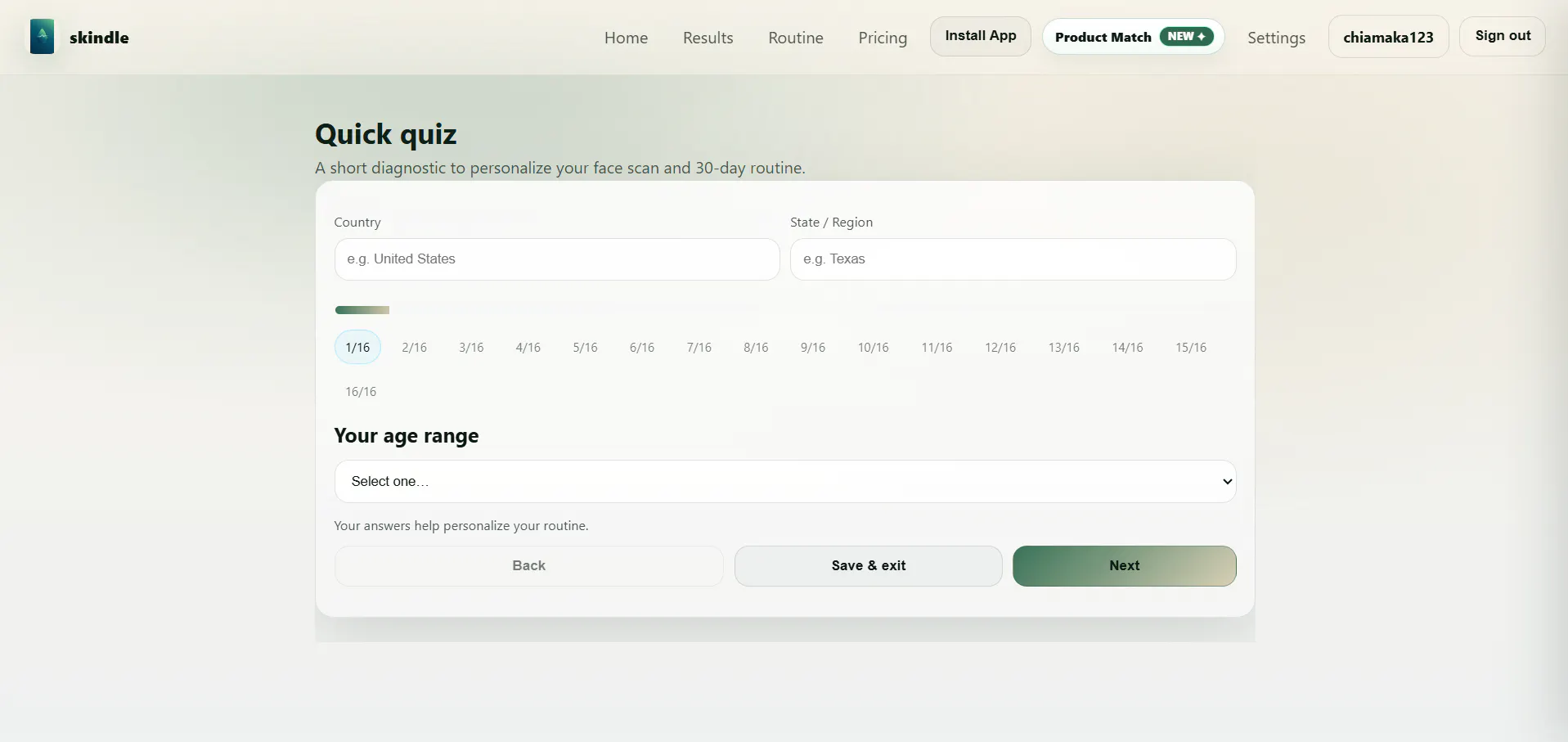This screenshot has height=742, width=1568.
Task: Jump to quiz step 5/16
Action: 586,348
